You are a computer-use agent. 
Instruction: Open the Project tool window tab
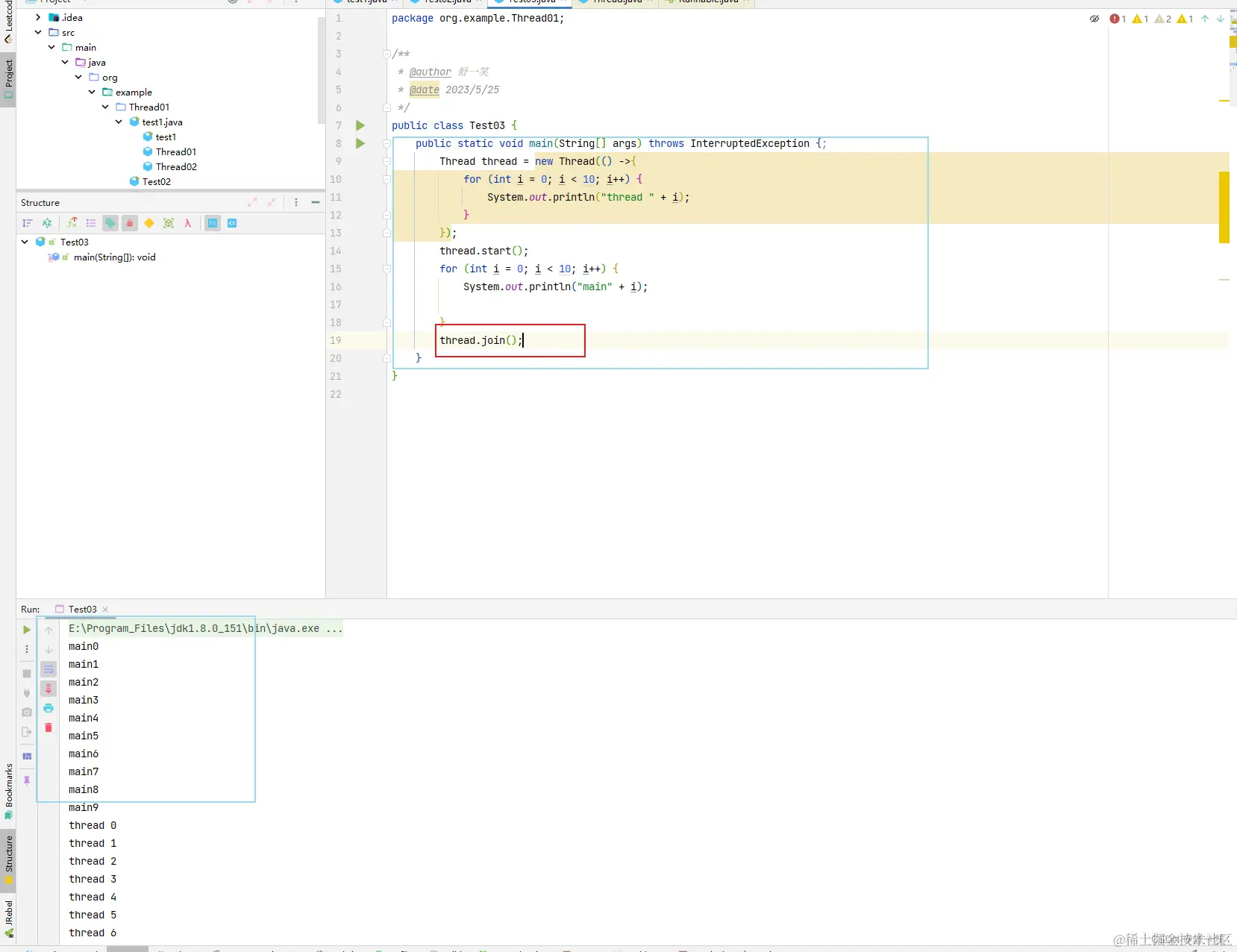click(x=8, y=79)
